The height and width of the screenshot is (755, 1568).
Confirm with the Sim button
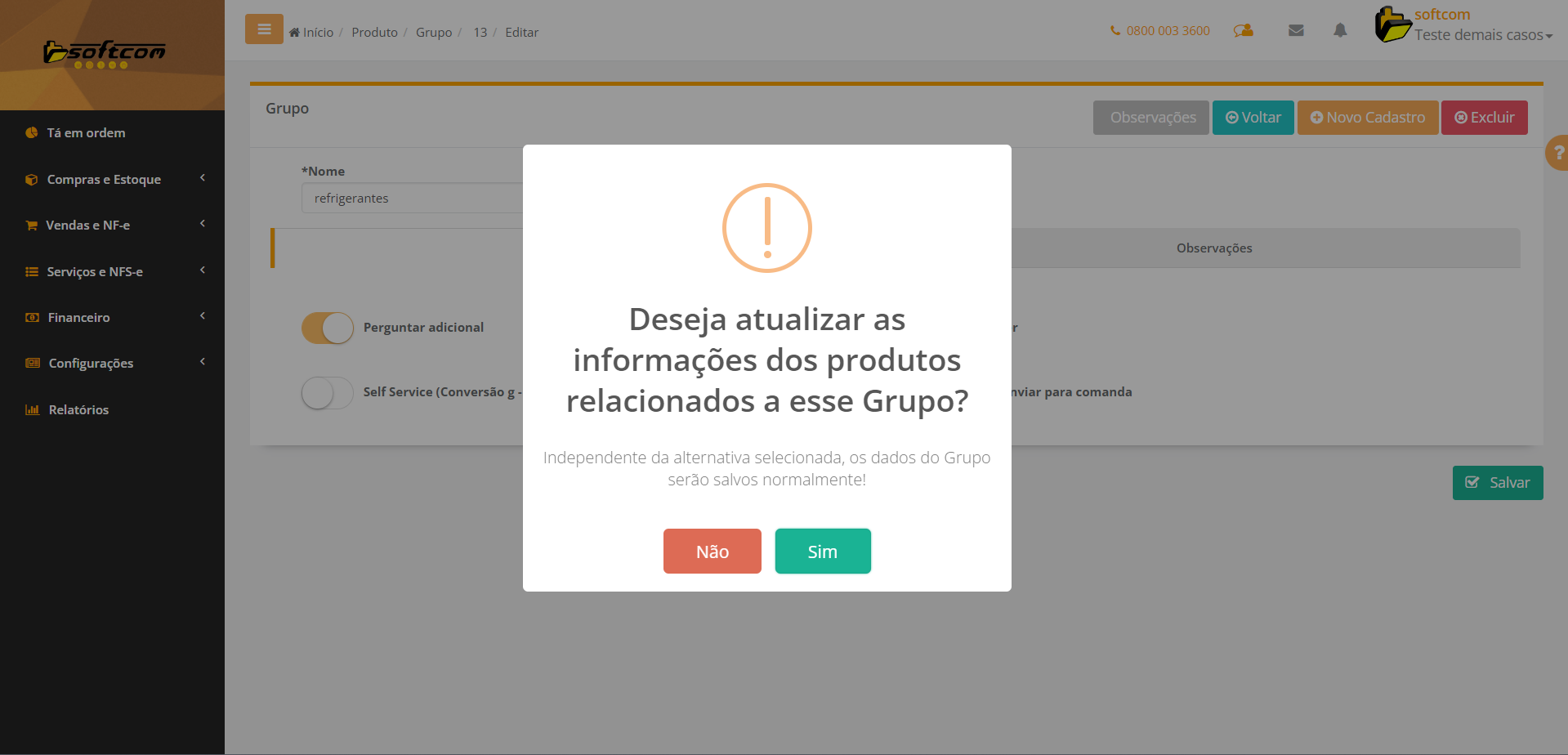tap(822, 552)
